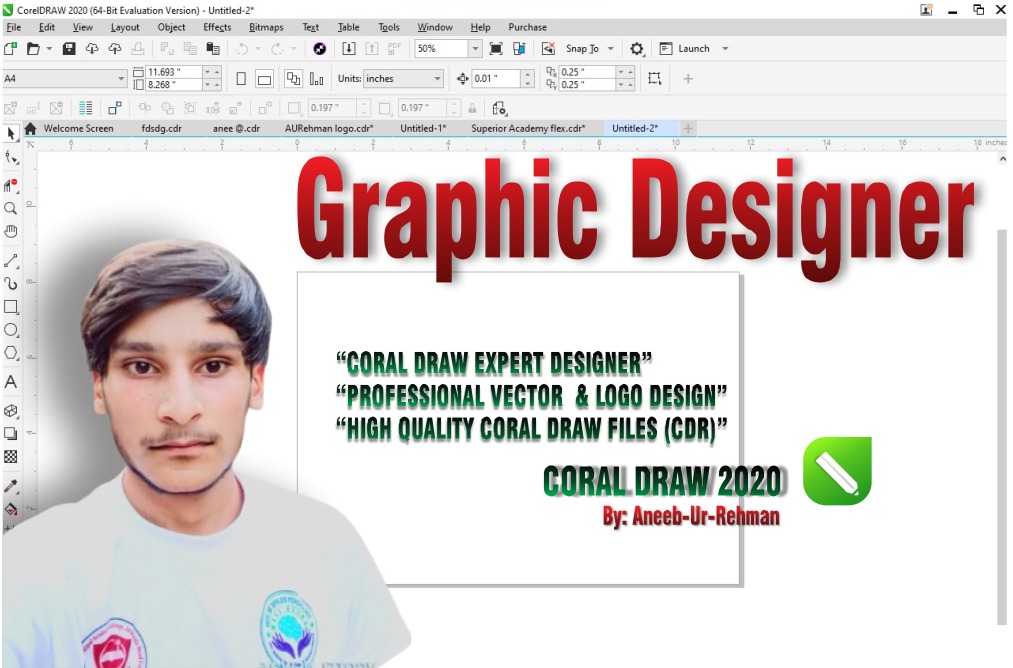Select the Zoom tool in toolbox
Viewport: 1013px width, 668px height.
11,209
